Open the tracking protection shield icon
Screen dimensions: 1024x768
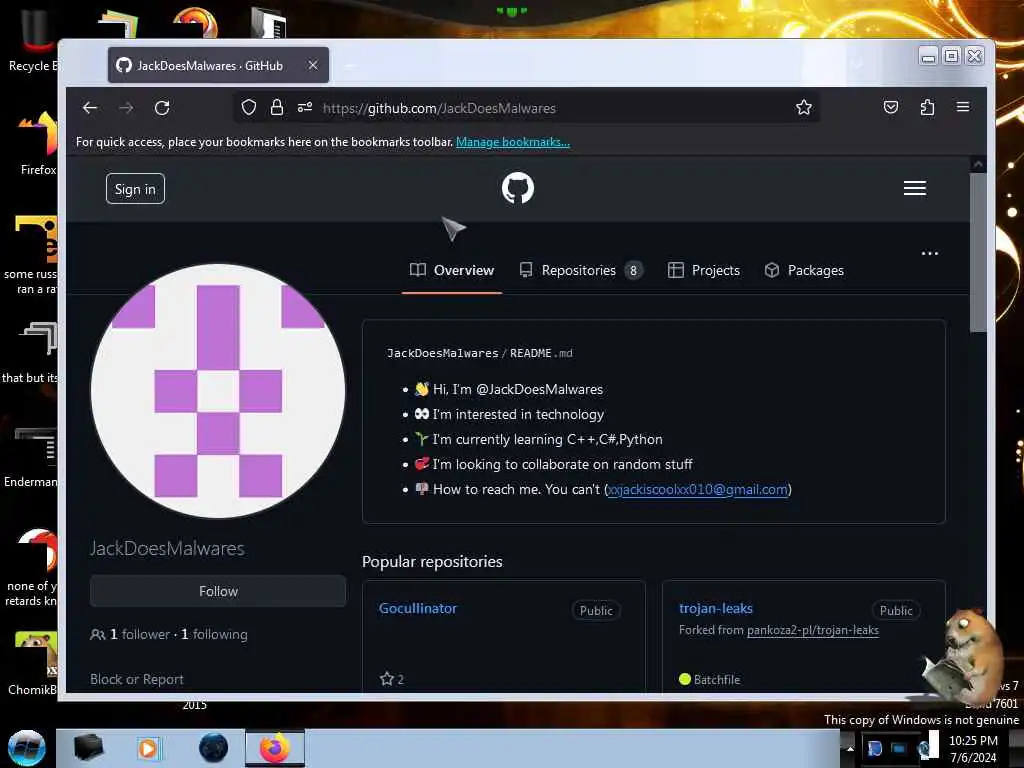tap(249, 108)
